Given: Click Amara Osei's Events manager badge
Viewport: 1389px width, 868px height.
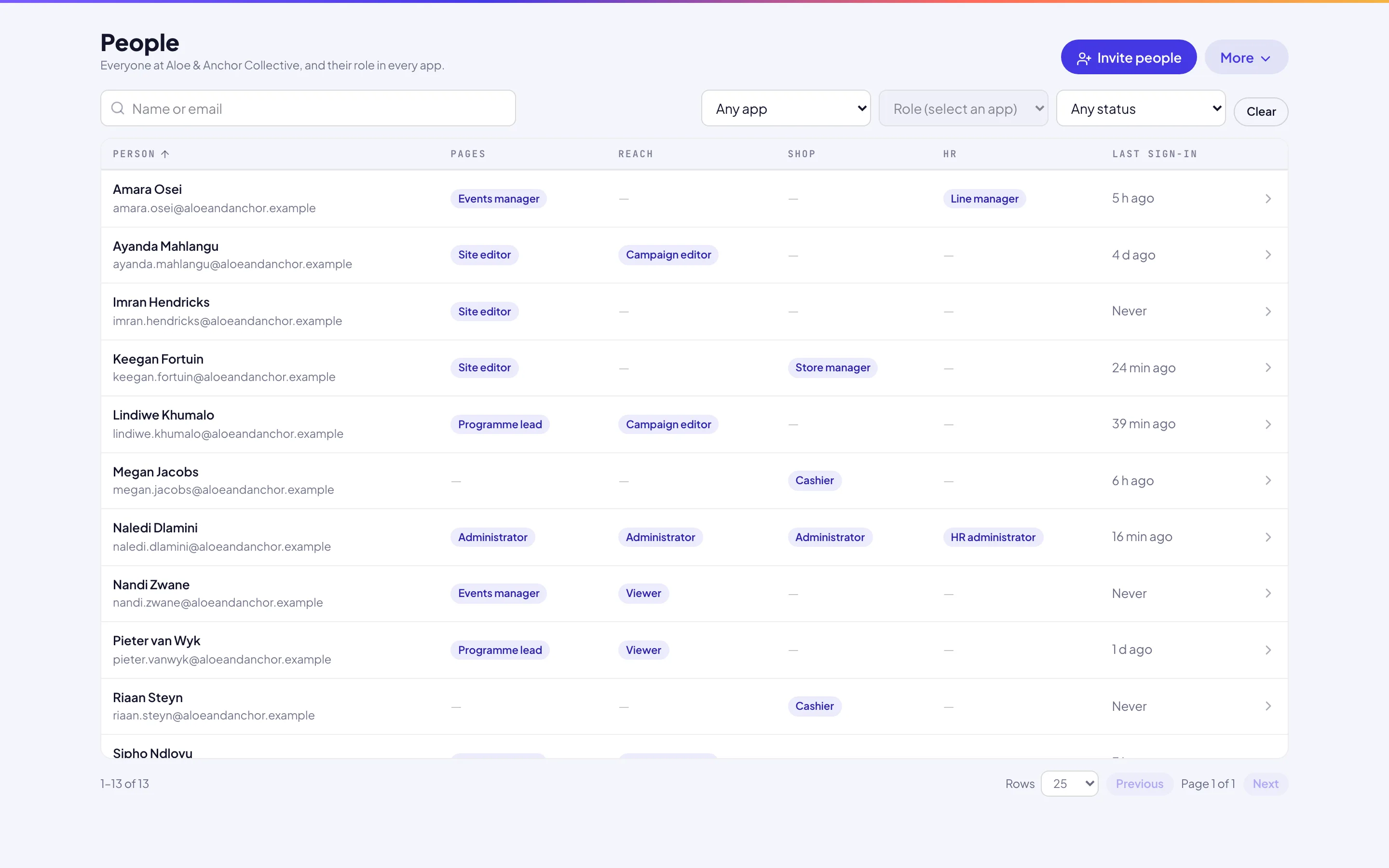Looking at the screenshot, I should click(x=499, y=199).
